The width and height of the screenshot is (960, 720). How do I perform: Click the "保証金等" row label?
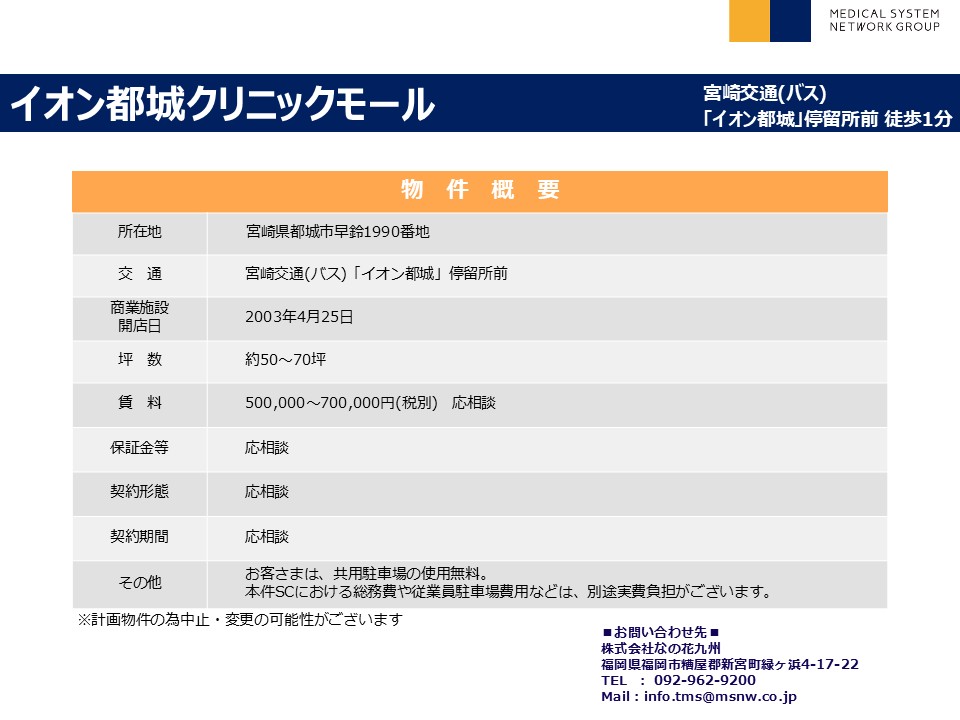140,448
